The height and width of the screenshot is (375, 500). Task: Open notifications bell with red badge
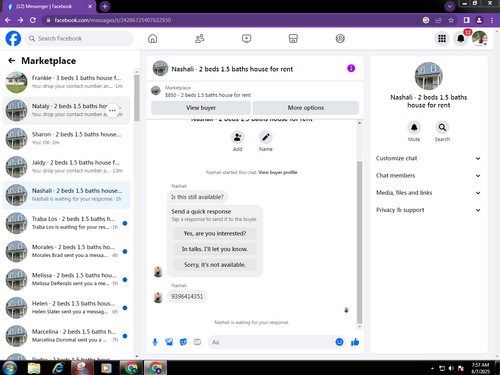click(x=461, y=39)
